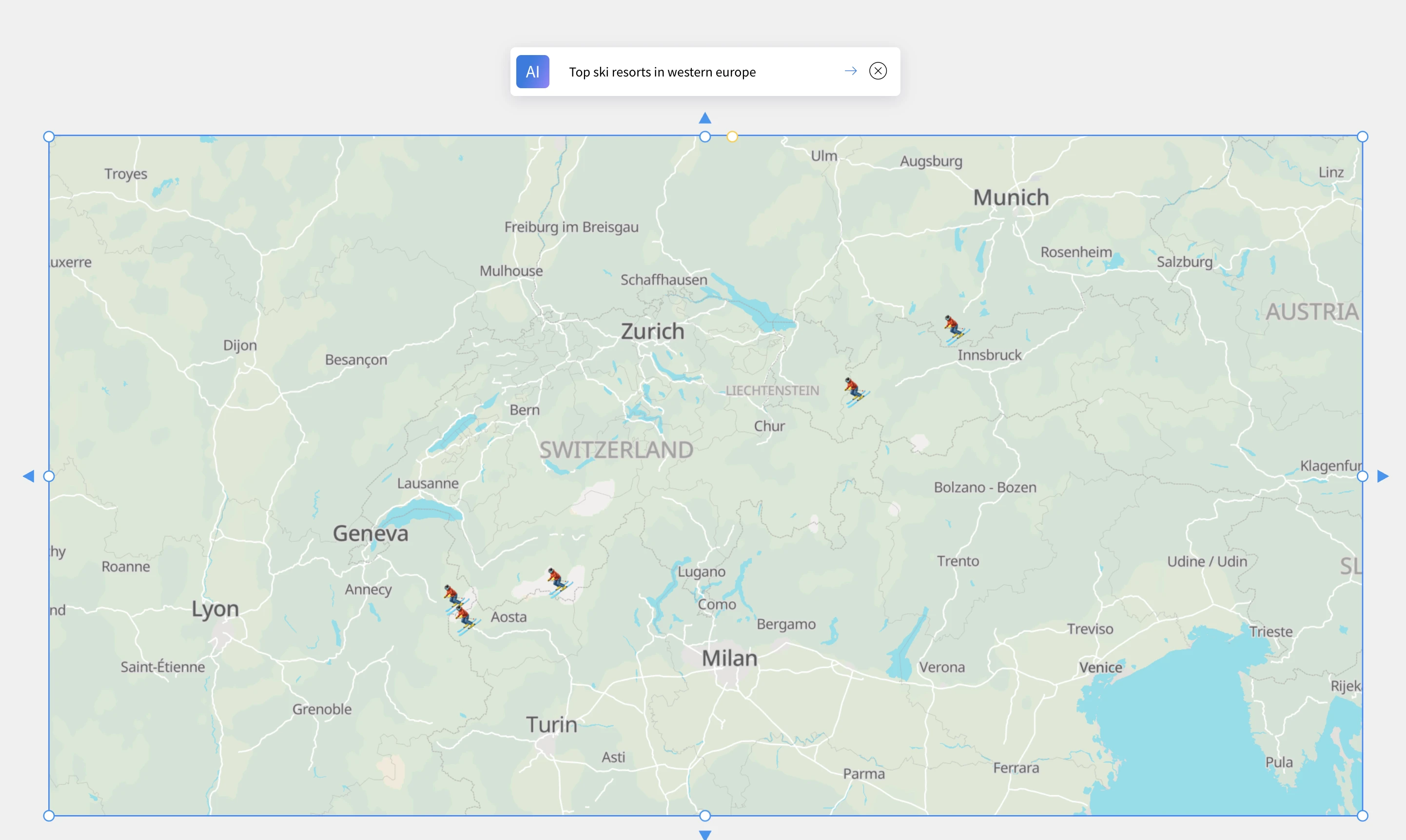Click the right blue pan arrow beside the map

[x=1382, y=476]
